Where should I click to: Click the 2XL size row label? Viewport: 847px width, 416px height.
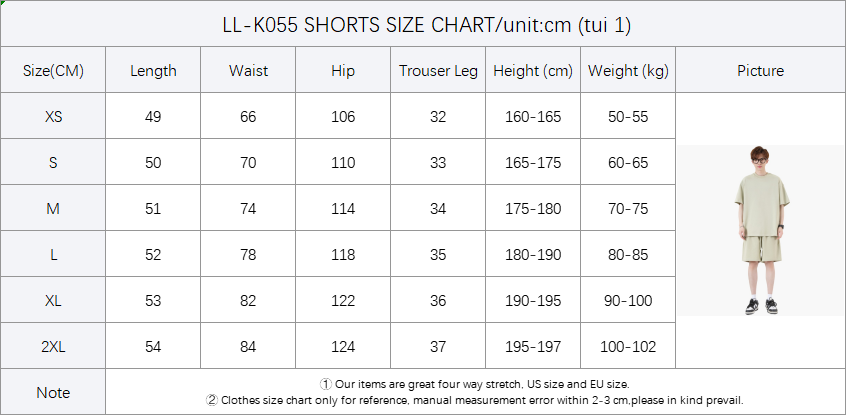53,347
